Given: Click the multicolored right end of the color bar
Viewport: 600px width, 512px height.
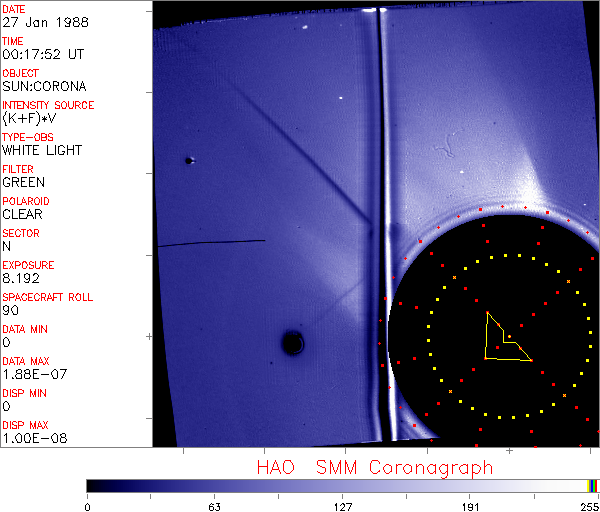Looking at the screenshot, I should tap(594, 485).
